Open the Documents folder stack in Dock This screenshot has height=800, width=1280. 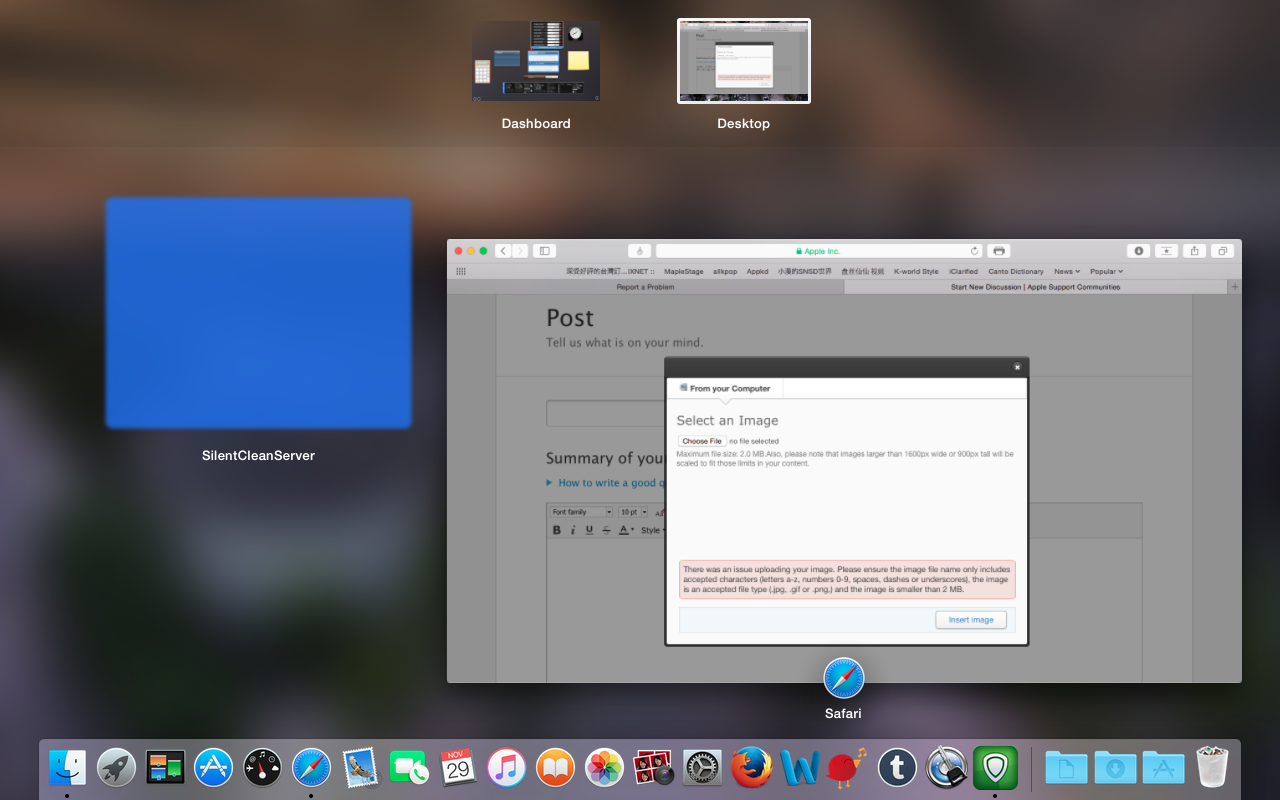tap(1066, 768)
